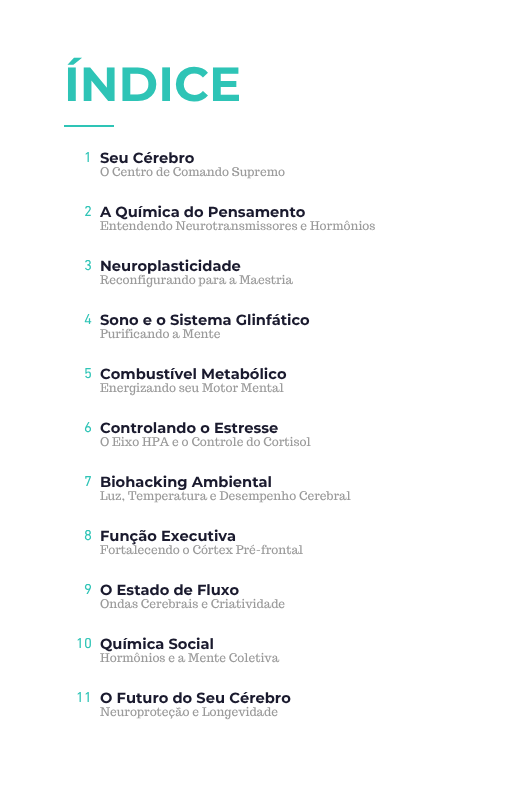Select Combustível Metabólico chapter heading
The image size is (512, 800).
(193, 374)
